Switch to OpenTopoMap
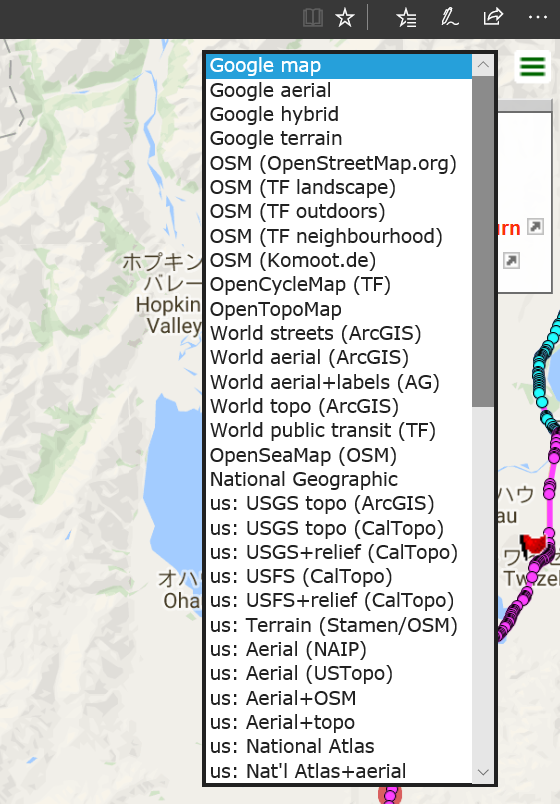Viewport: 560px width, 804px height. [338, 309]
